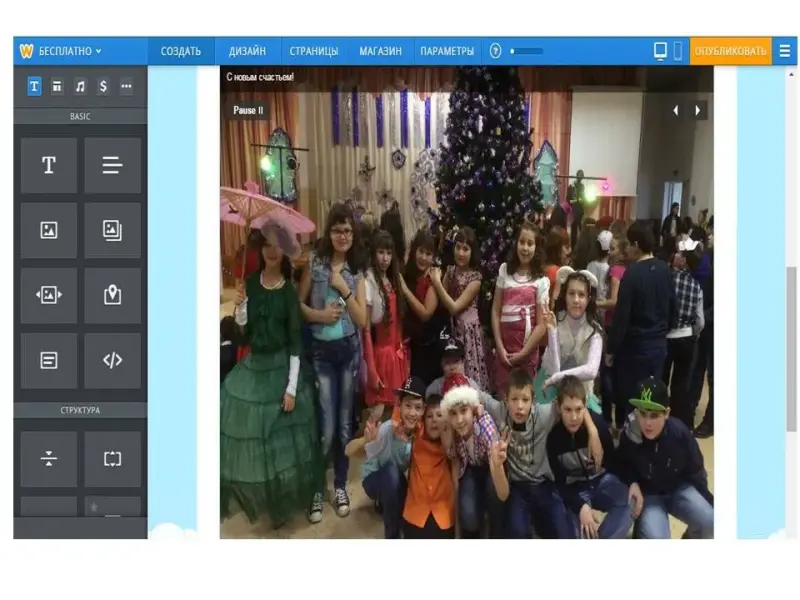800x600 pixels.
Task: Open the hamburger menu at top right
Action: click(x=784, y=51)
